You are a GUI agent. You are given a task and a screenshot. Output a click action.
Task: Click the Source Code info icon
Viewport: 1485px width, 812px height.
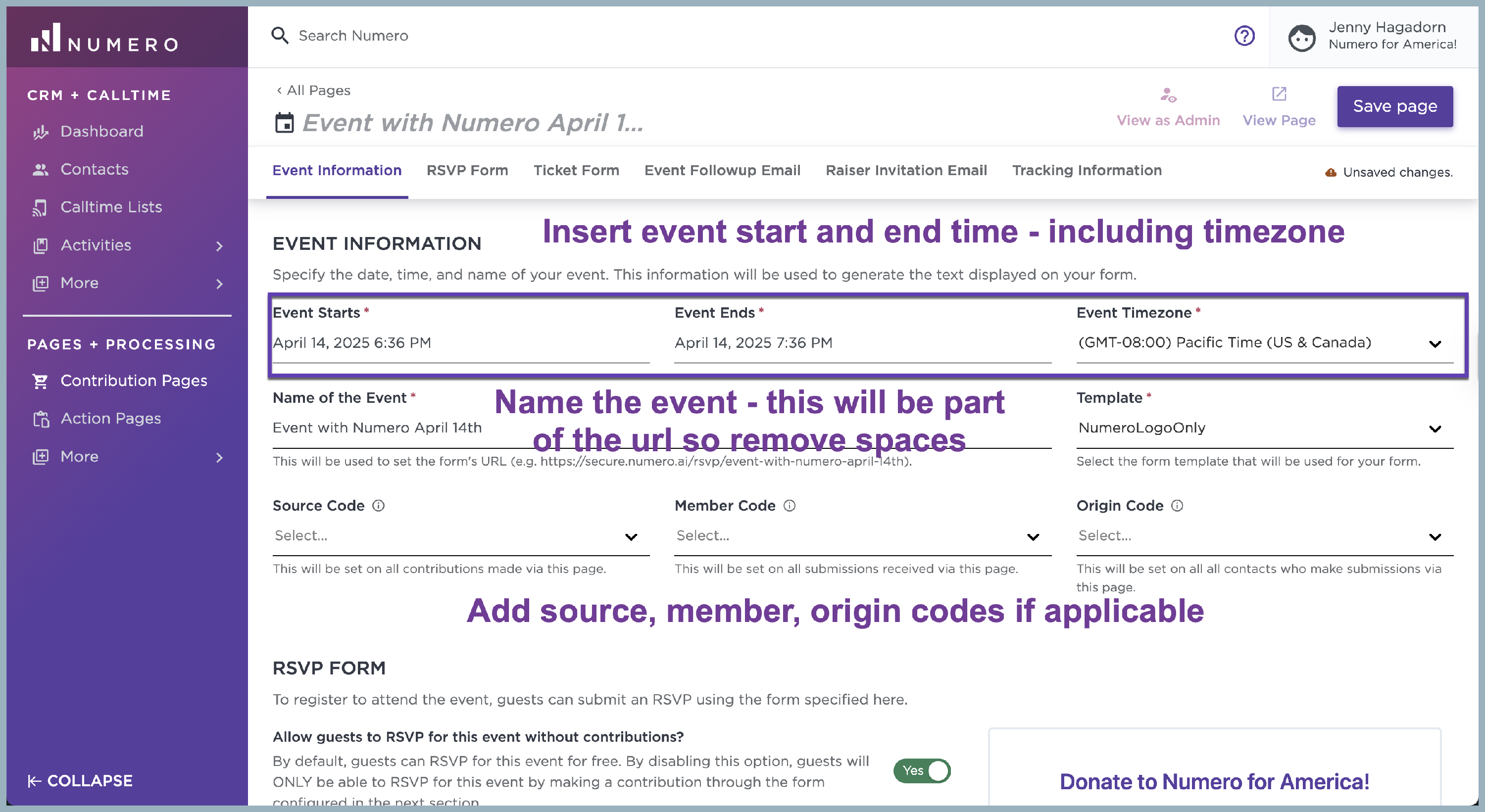pyautogui.click(x=378, y=505)
